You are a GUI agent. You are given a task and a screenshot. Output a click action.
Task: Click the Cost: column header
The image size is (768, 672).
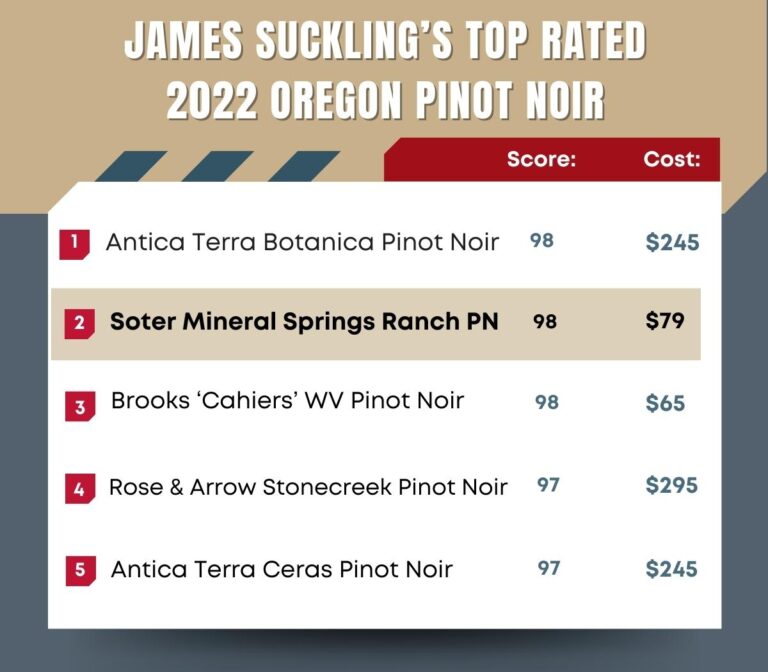pos(672,159)
